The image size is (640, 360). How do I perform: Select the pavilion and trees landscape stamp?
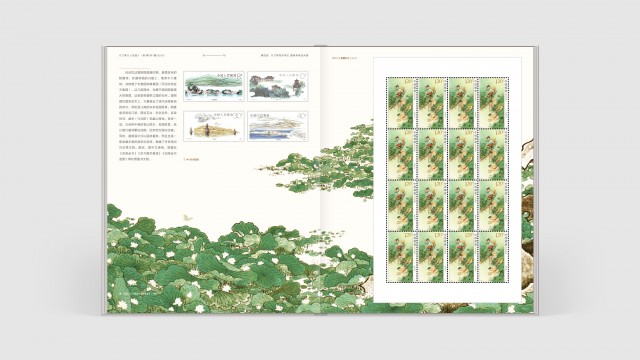(278, 87)
